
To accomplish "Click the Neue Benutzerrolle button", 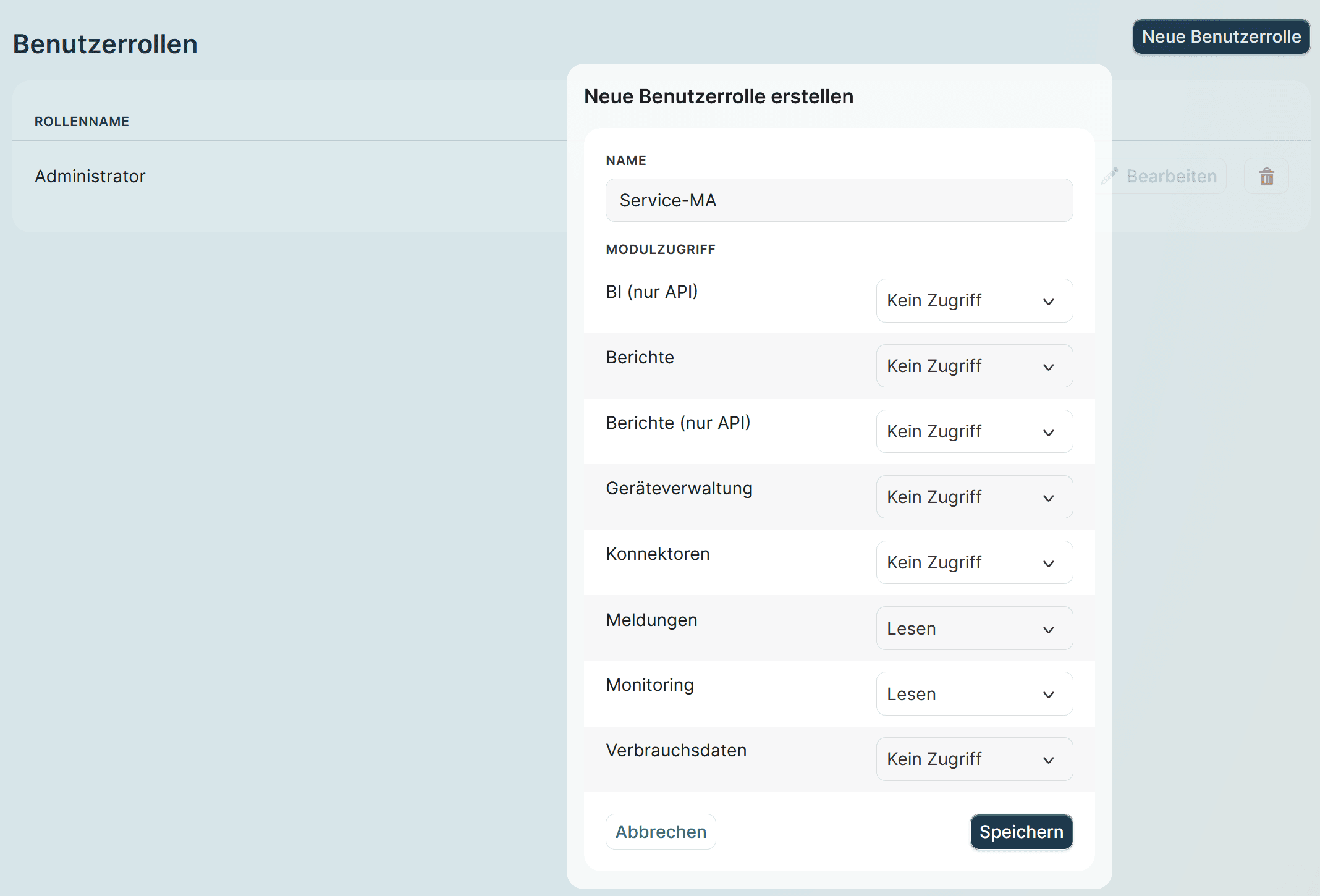I will point(1221,36).
